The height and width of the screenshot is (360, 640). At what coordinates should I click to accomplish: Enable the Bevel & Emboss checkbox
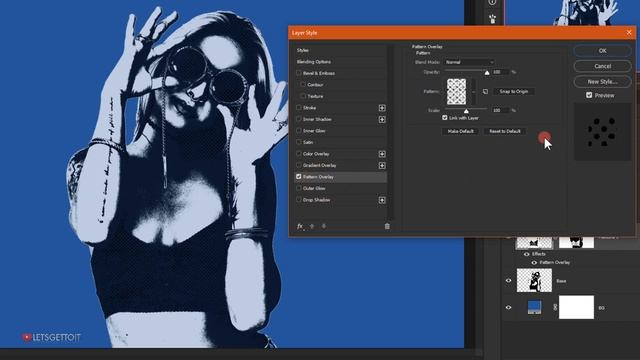click(299, 73)
